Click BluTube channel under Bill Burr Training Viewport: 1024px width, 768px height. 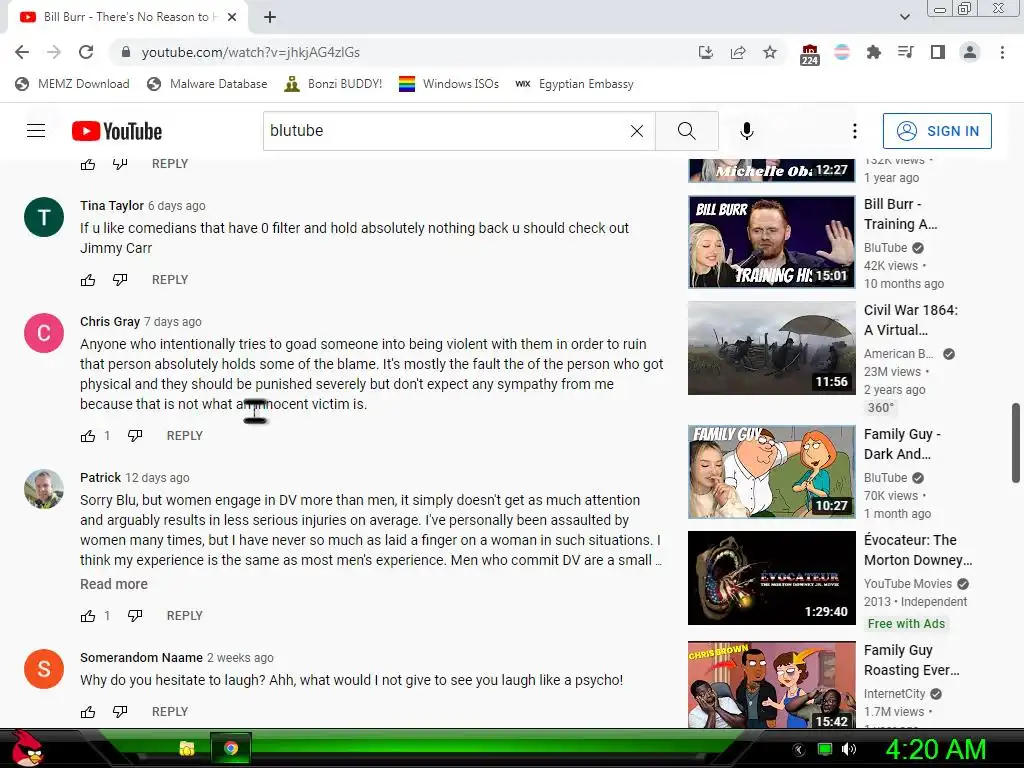pos(886,248)
